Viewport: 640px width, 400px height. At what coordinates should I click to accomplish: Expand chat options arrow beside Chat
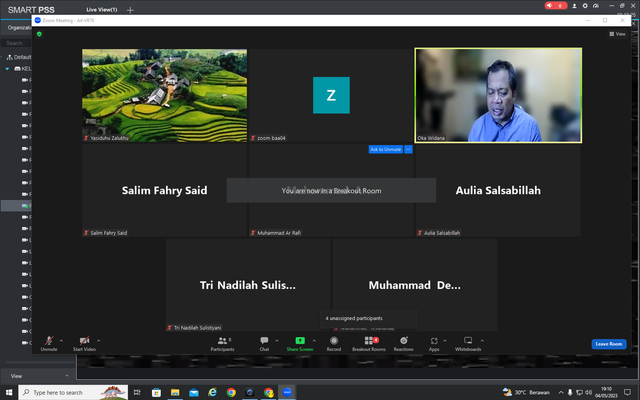click(277, 340)
